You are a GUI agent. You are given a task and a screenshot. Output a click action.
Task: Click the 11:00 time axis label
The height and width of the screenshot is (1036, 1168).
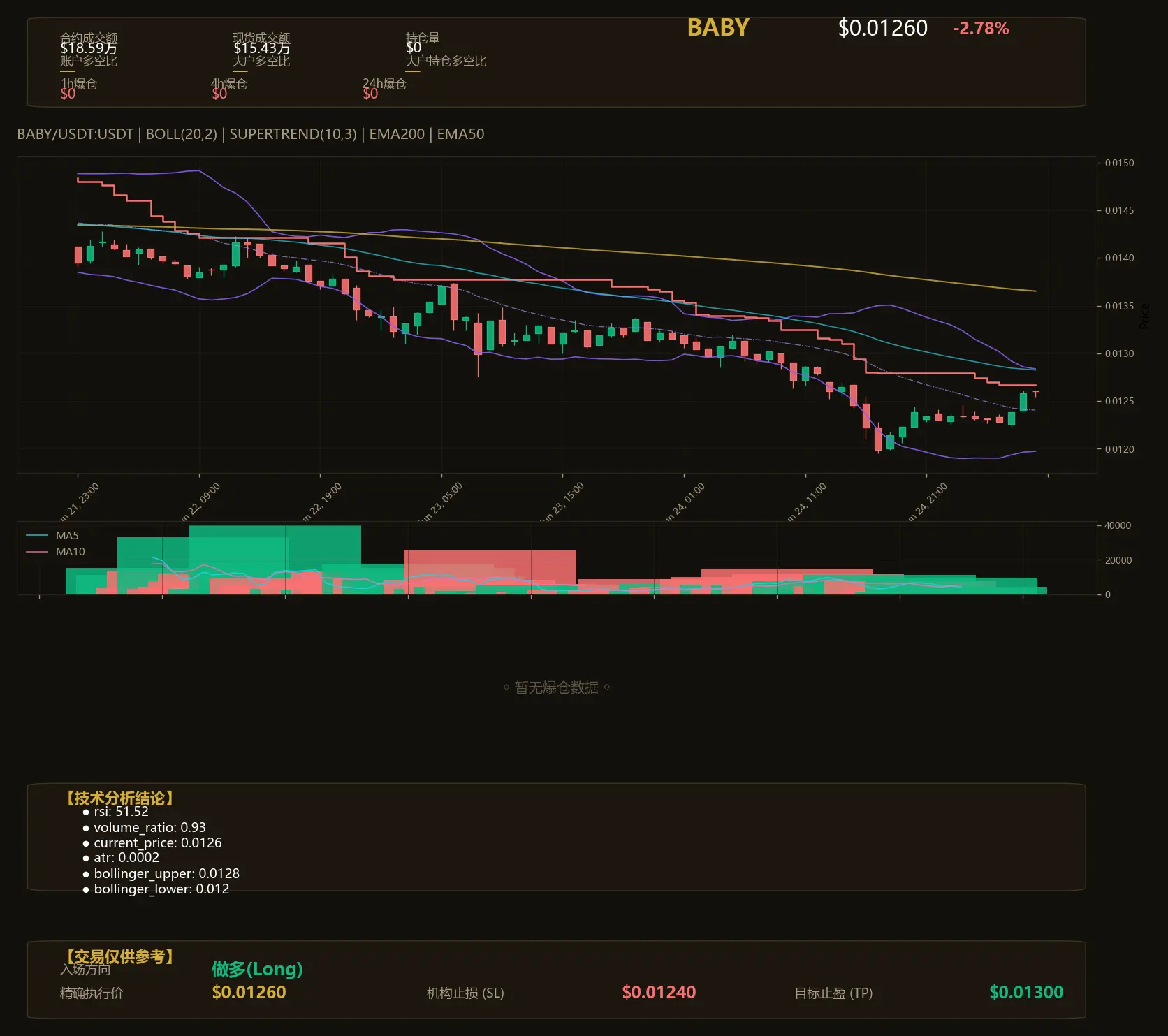pos(806,503)
